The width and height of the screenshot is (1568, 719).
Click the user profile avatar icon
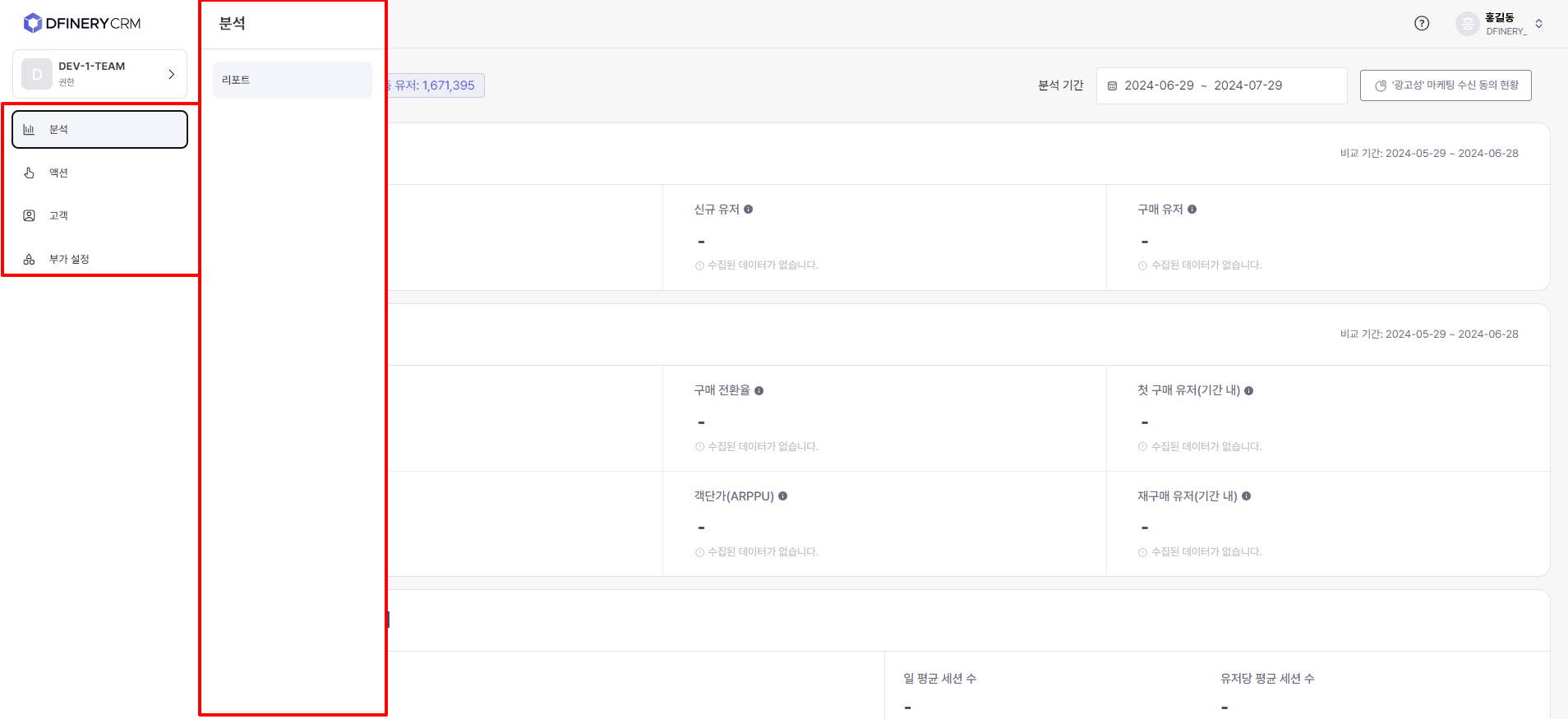tap(1468, 24)
